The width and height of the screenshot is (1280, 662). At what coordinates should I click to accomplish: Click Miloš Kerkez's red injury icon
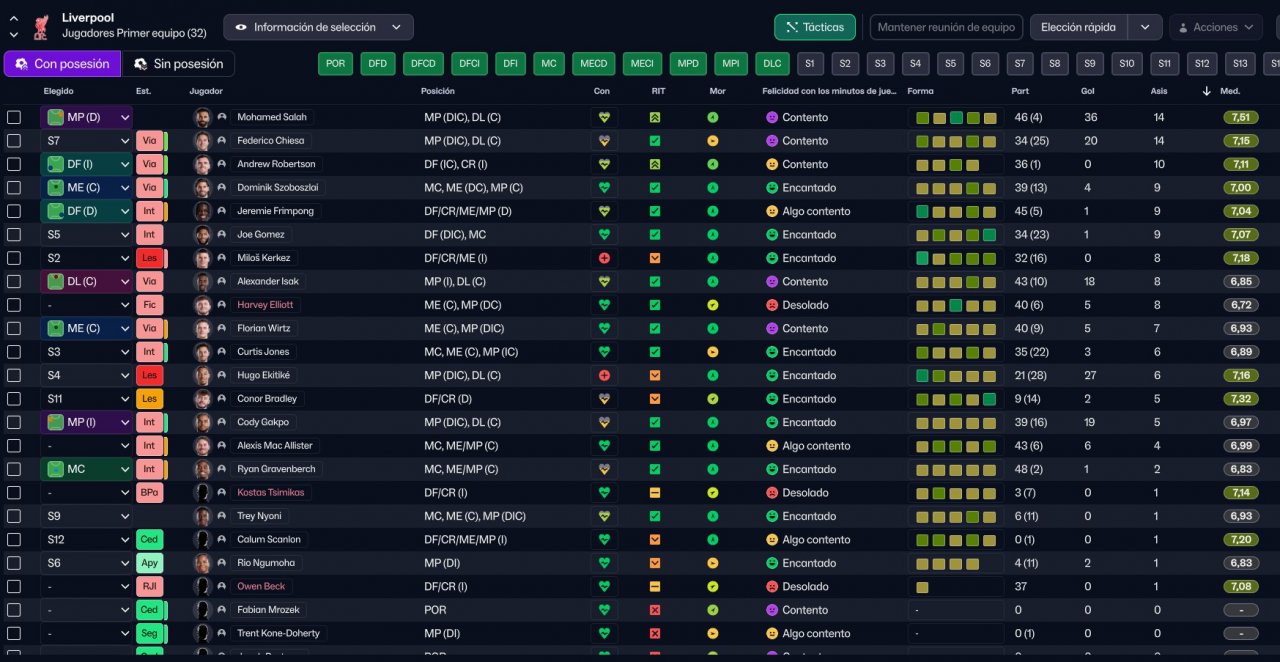point(604,258)
